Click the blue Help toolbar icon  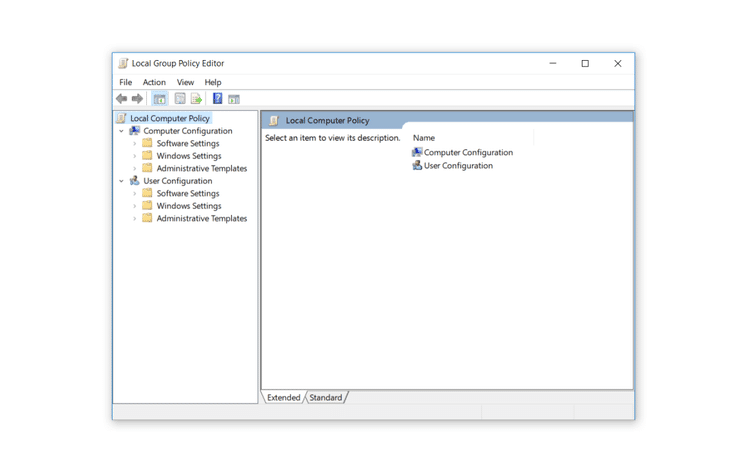pos(218,98)
